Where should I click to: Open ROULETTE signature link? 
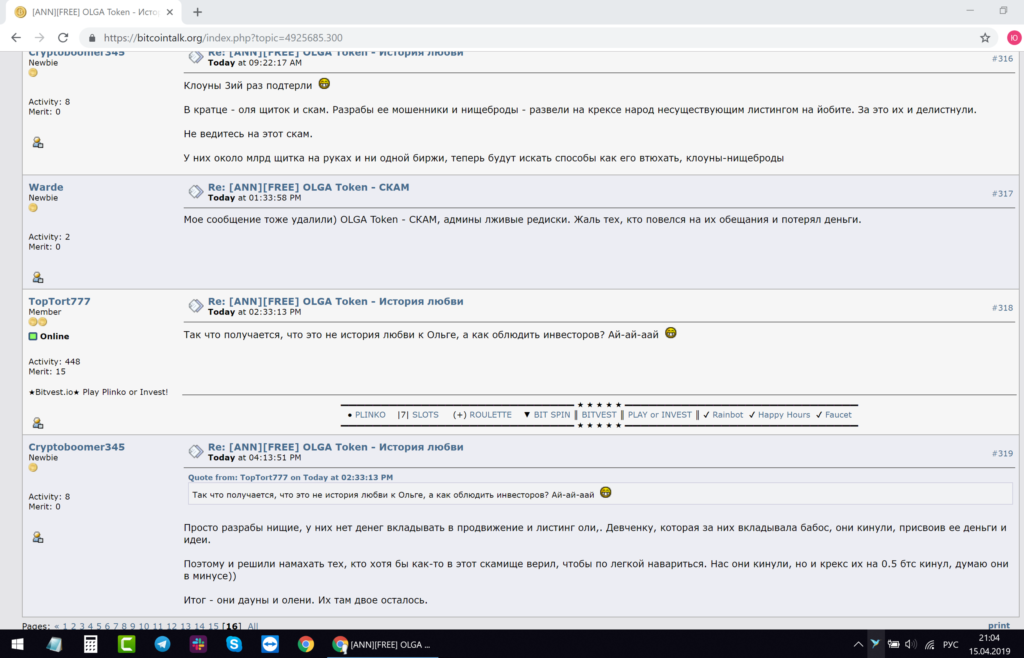[x=490, y=415]
